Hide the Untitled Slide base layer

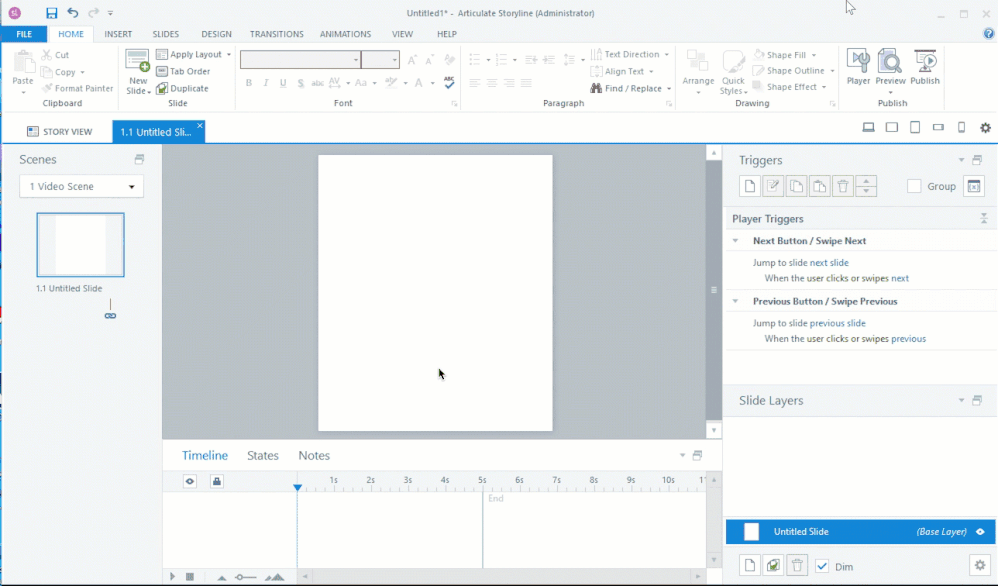pyautogui.click(x=980, y=532)
